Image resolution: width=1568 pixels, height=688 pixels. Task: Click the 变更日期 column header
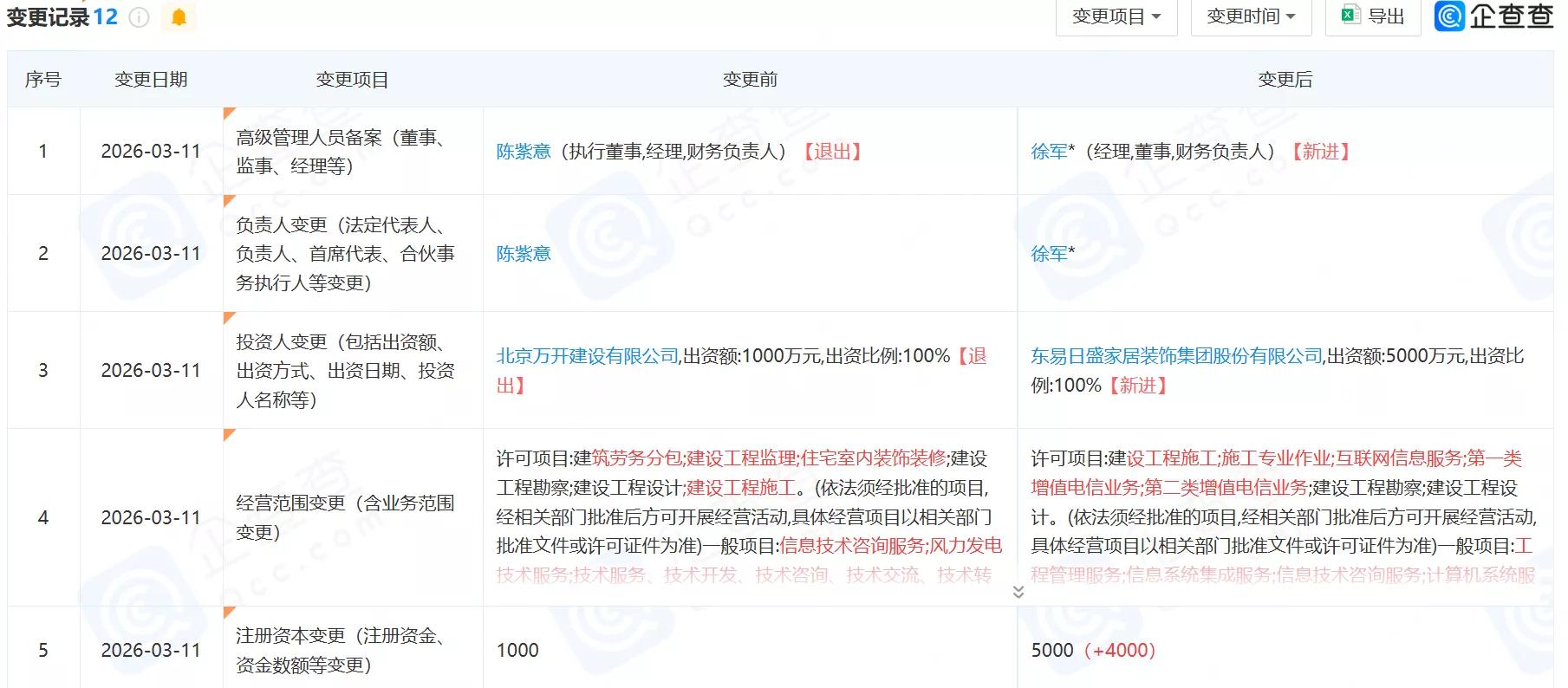[152, 80]
